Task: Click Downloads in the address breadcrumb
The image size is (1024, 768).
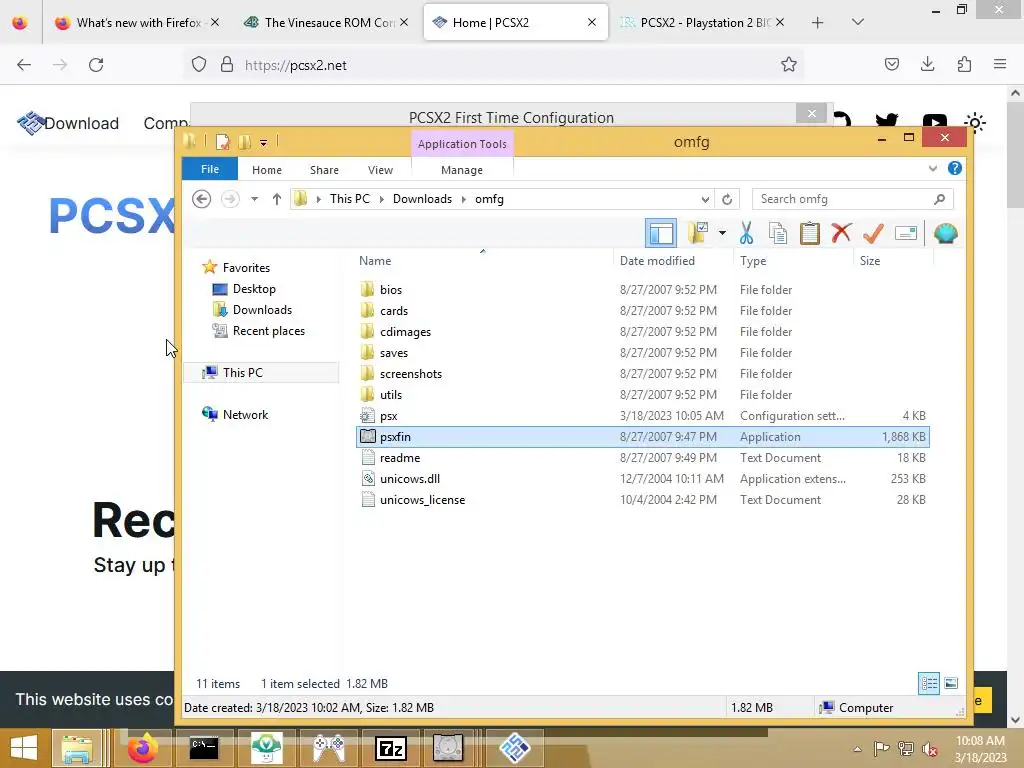Action: click(422, 199)
